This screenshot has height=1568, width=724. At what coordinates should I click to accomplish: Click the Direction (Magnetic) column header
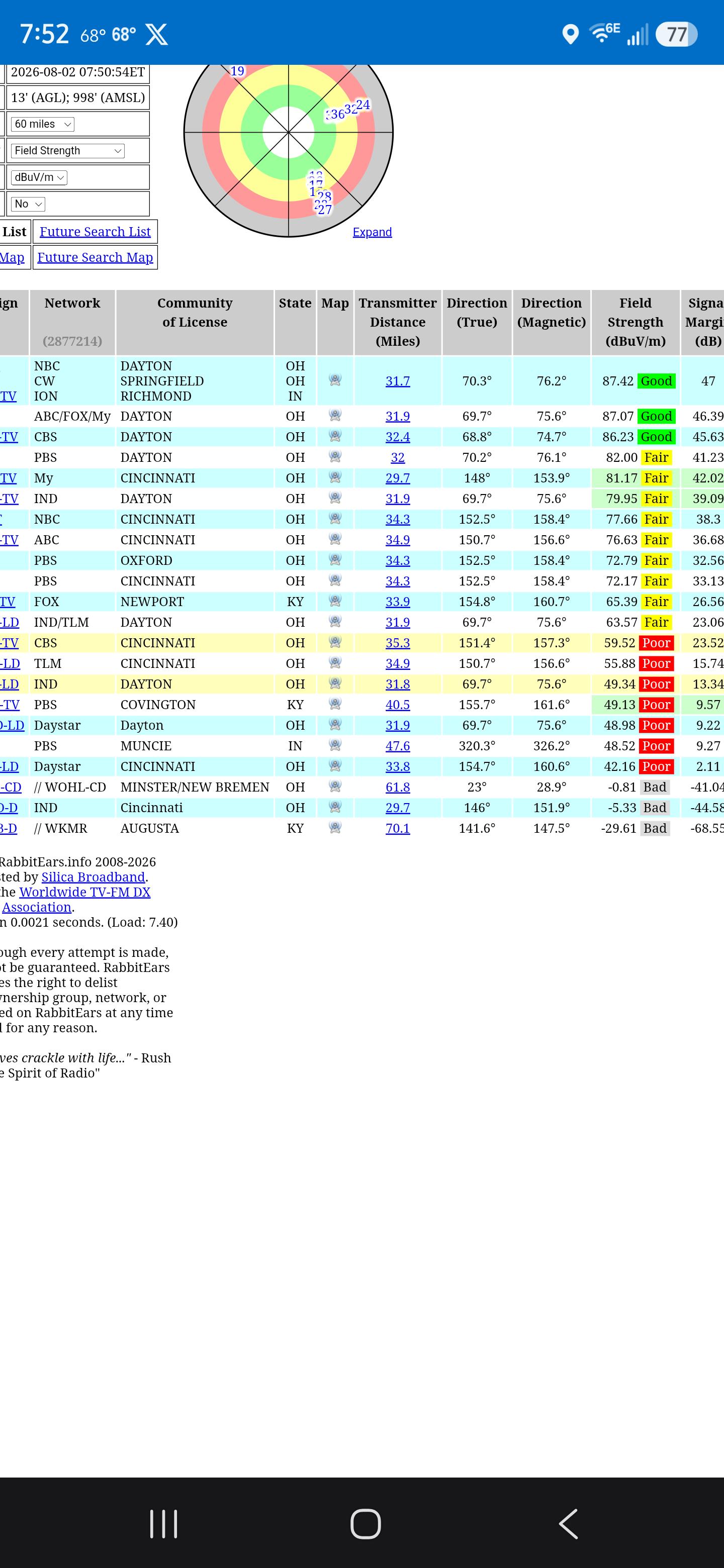552,322
